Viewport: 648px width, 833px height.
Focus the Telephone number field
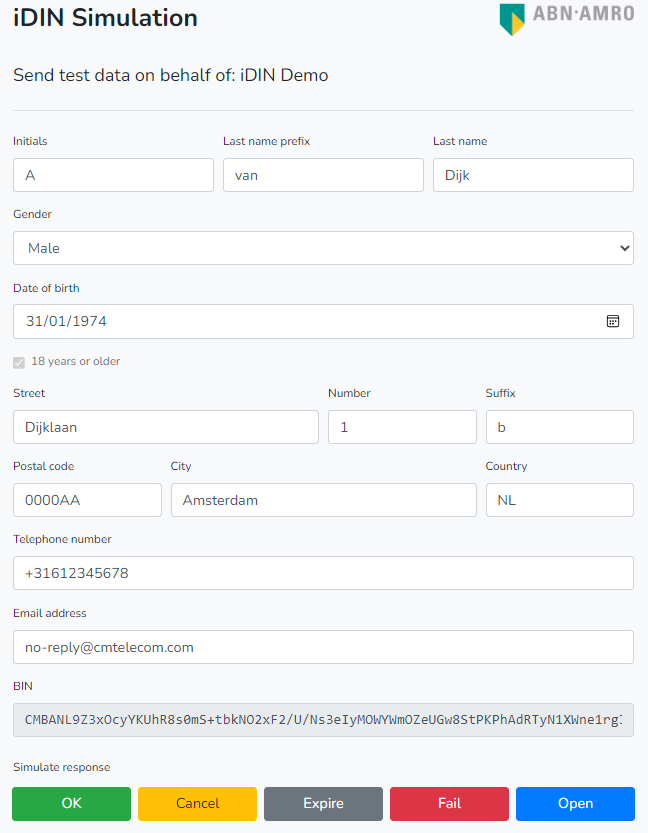click(323, 573)
